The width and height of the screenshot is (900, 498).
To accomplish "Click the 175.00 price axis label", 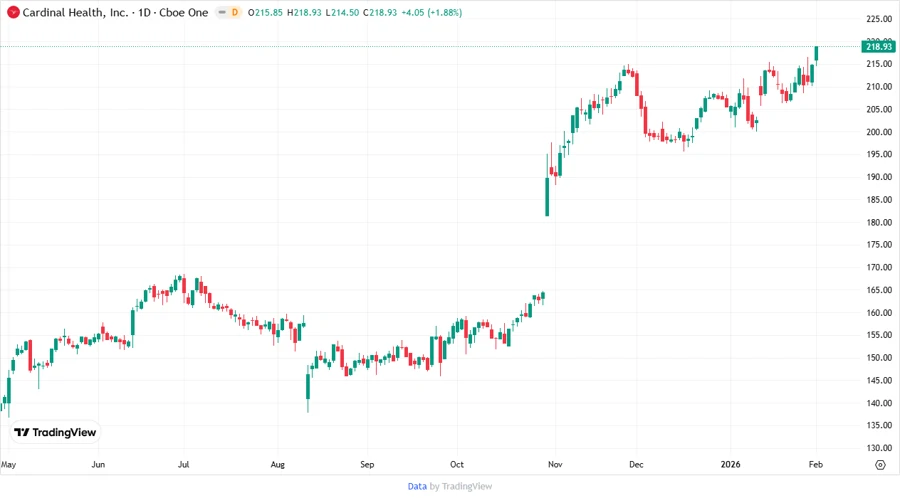I will tap(879, 244).
